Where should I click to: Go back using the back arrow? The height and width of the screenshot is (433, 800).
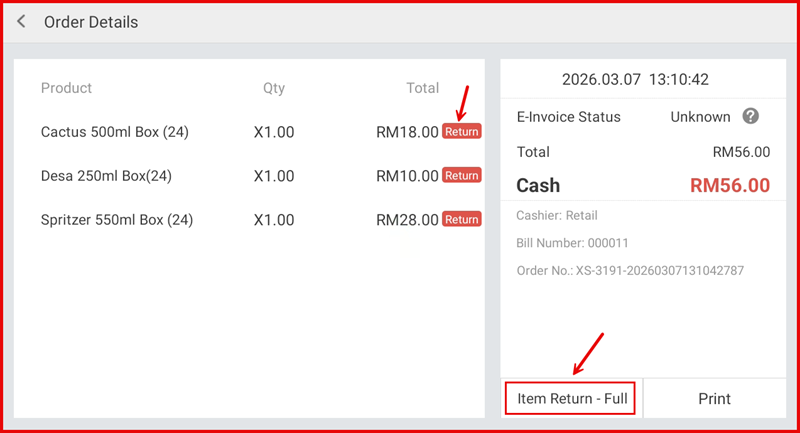pyautogui.click(x=21, y=22)
